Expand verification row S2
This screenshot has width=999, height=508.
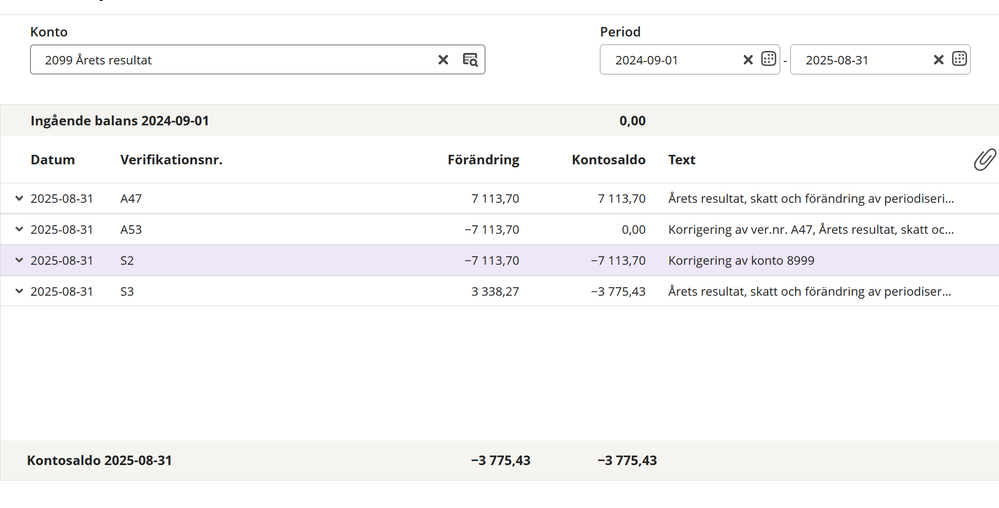[19, 261]
